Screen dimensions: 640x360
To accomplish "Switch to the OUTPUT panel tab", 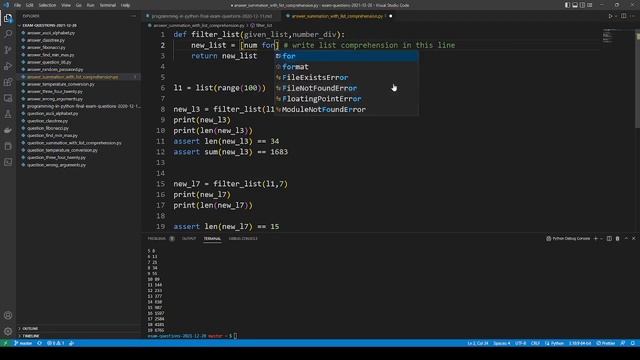I will 189,238.
